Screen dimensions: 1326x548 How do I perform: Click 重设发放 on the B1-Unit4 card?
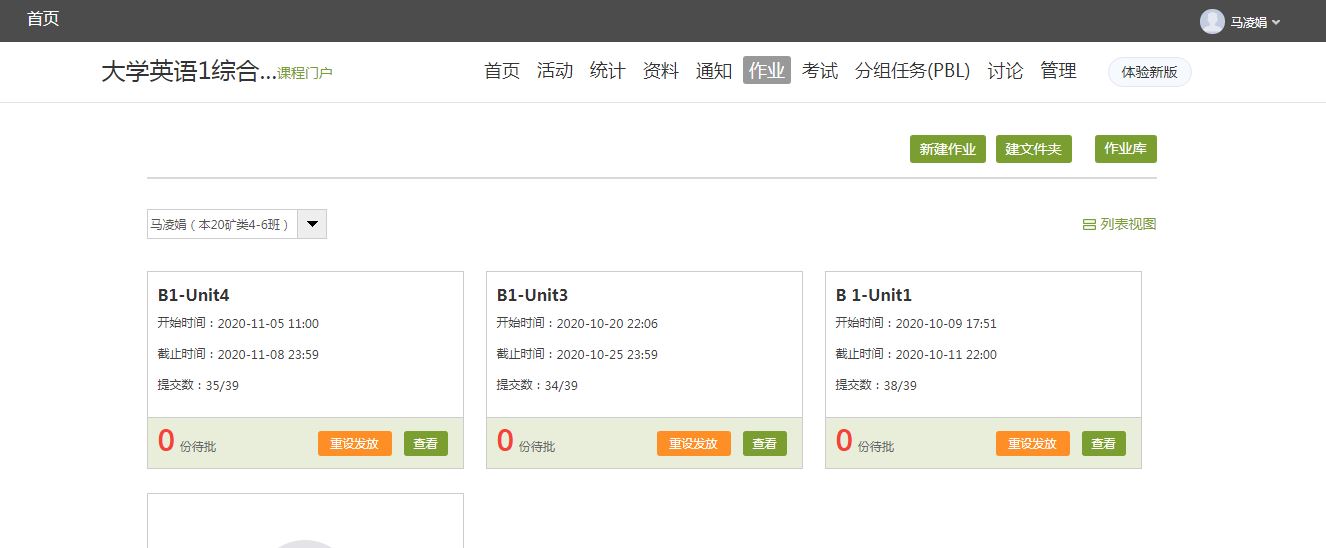pos(355,443)
